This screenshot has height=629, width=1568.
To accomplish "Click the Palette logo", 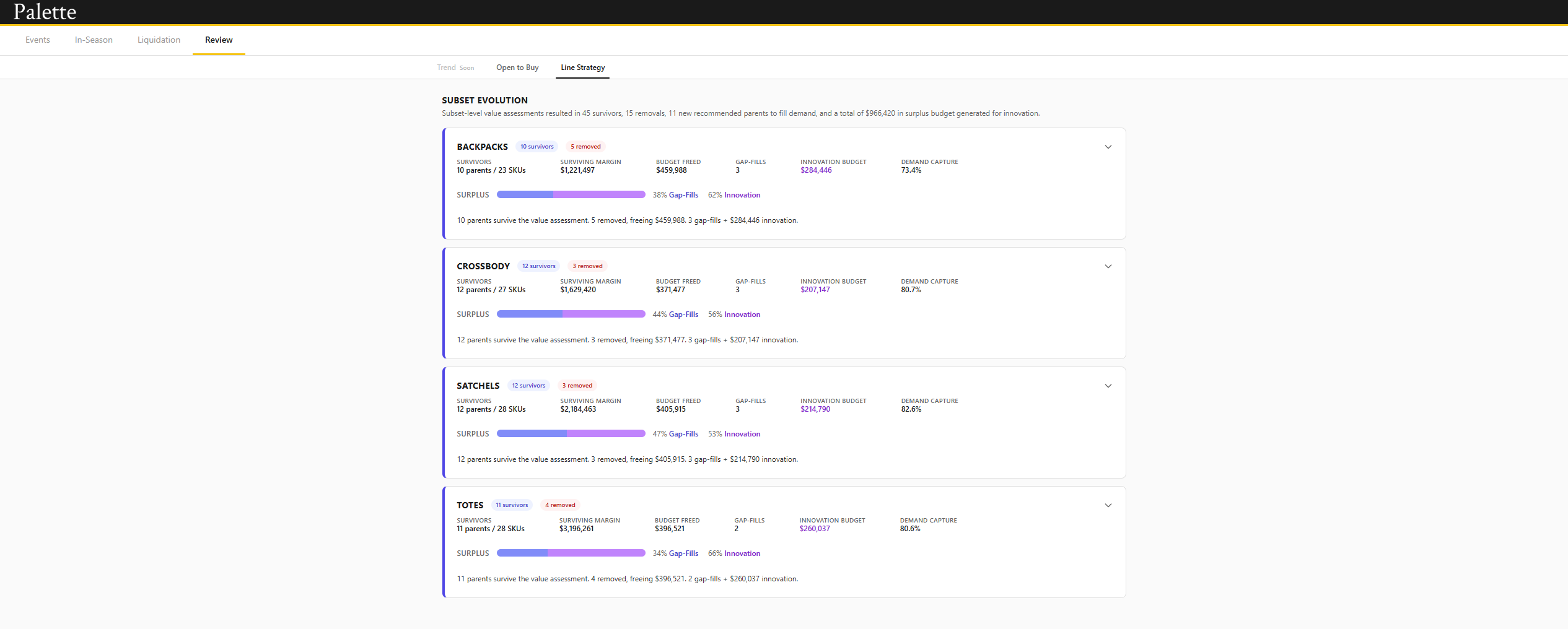I will coord(43,11).
